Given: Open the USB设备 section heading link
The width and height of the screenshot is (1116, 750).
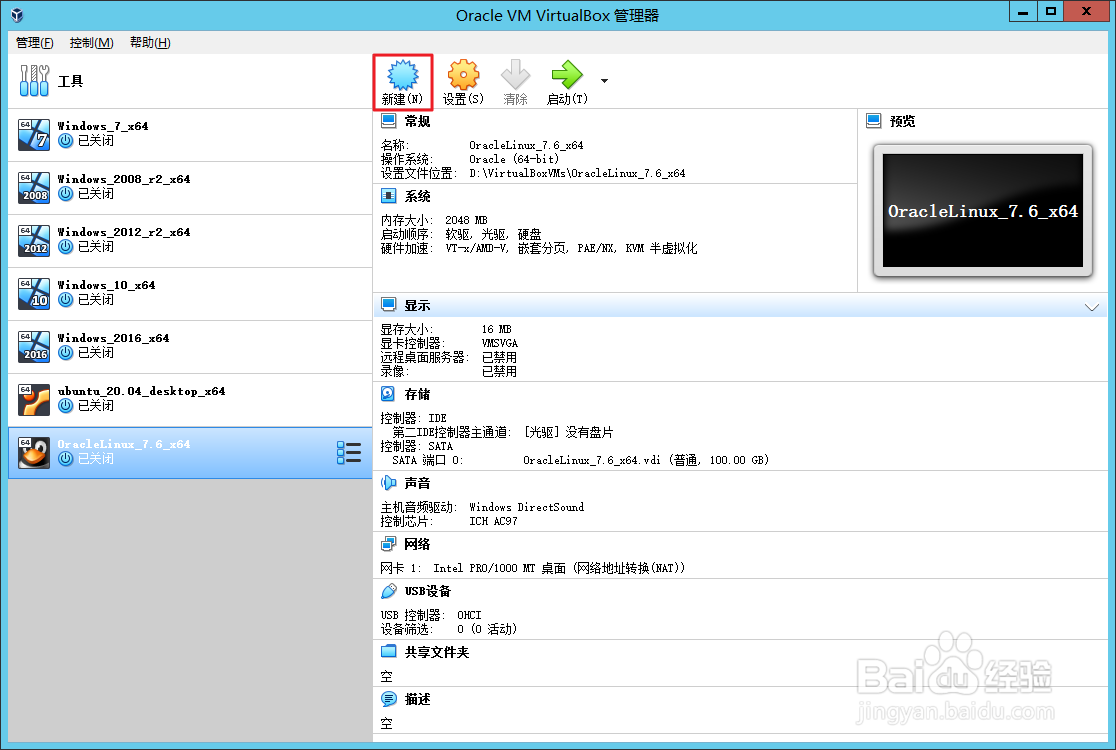Looking at the screenshot, I should [x=428, y=591].
